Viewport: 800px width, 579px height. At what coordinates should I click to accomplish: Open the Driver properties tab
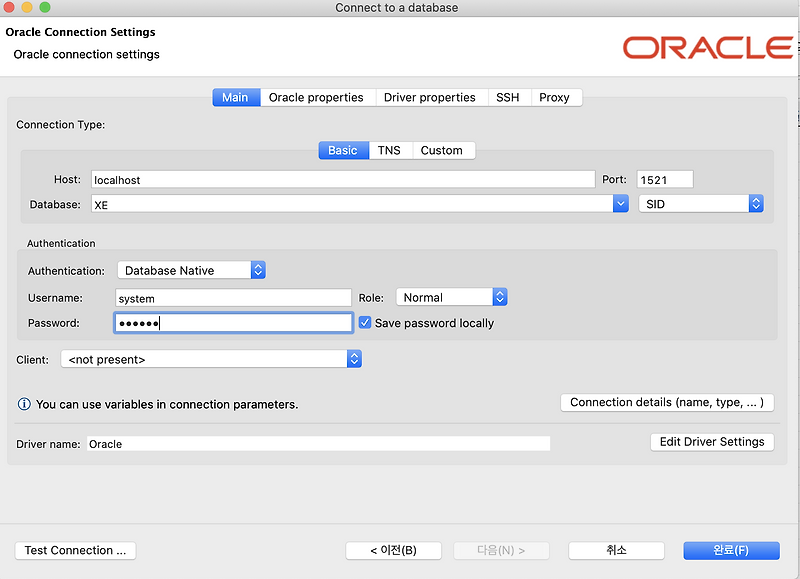(x=430, y=97)
